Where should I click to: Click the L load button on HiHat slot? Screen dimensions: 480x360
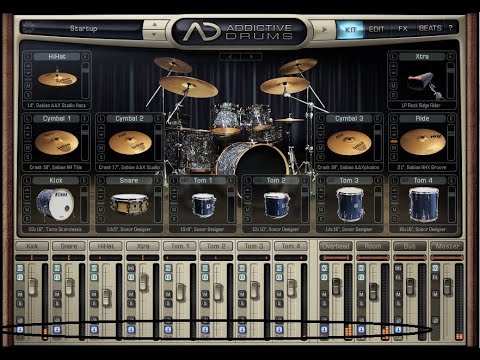(28, 57)
